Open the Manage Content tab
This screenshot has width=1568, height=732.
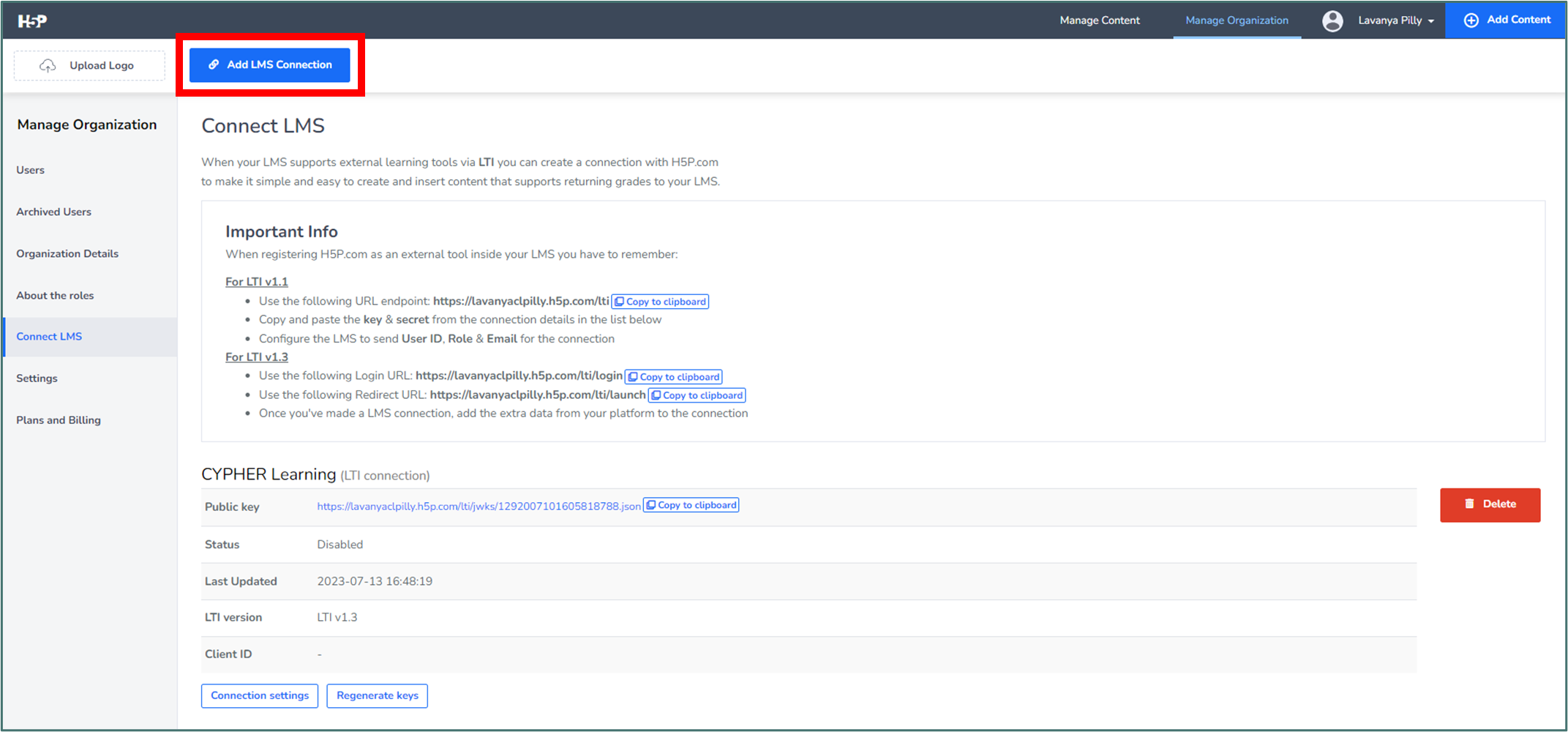click(1100, 20)
